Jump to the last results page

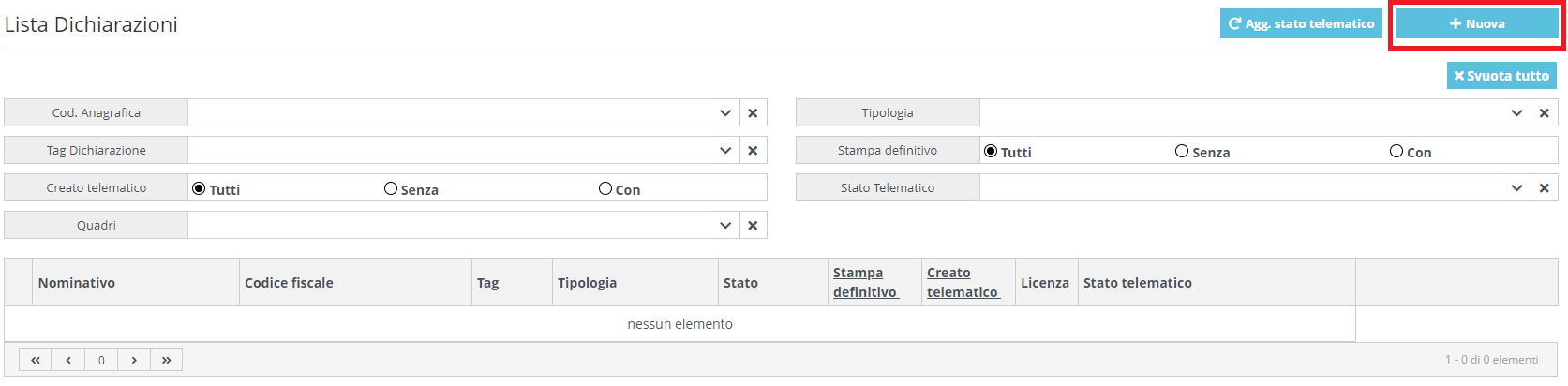tap(166, 360)
